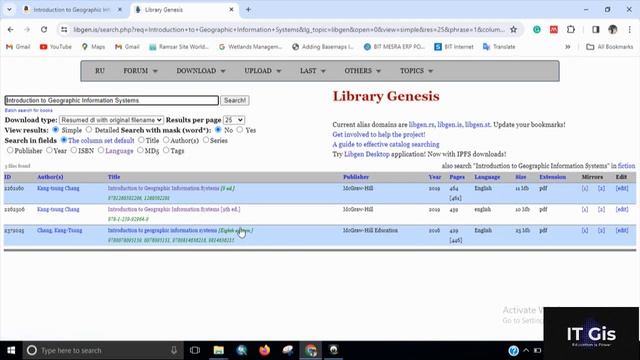Click the Windows taskbar search box
Screen dimensions: 640x360
tap(103, 350)
